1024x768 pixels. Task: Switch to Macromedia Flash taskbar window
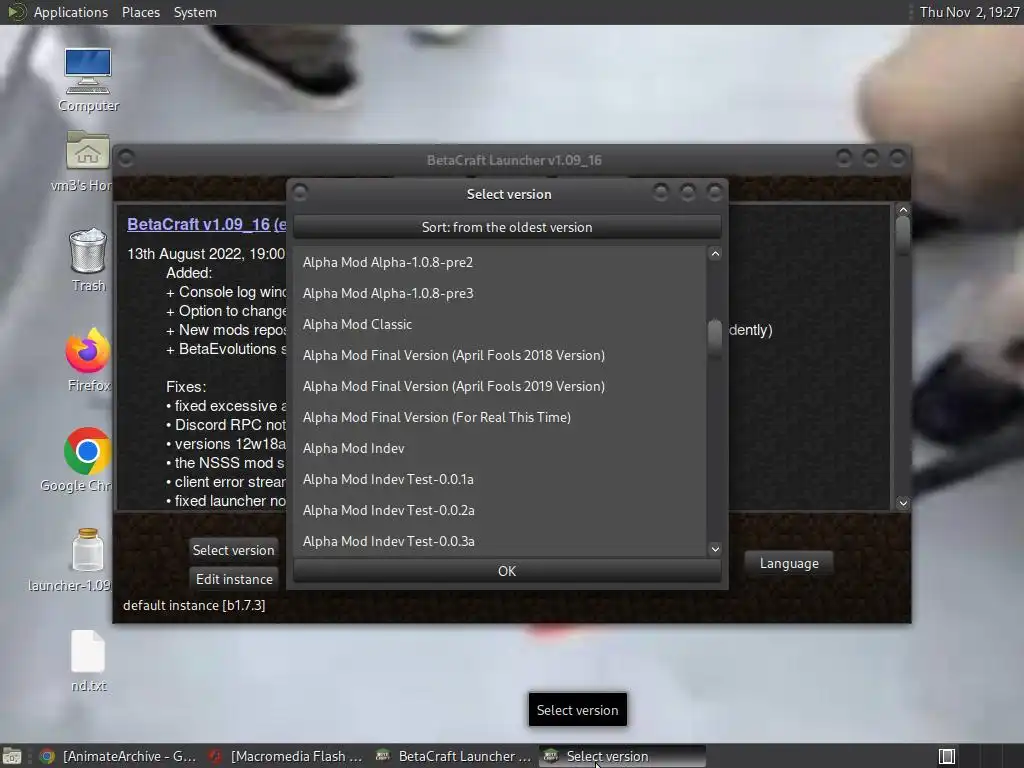(286, 756)
